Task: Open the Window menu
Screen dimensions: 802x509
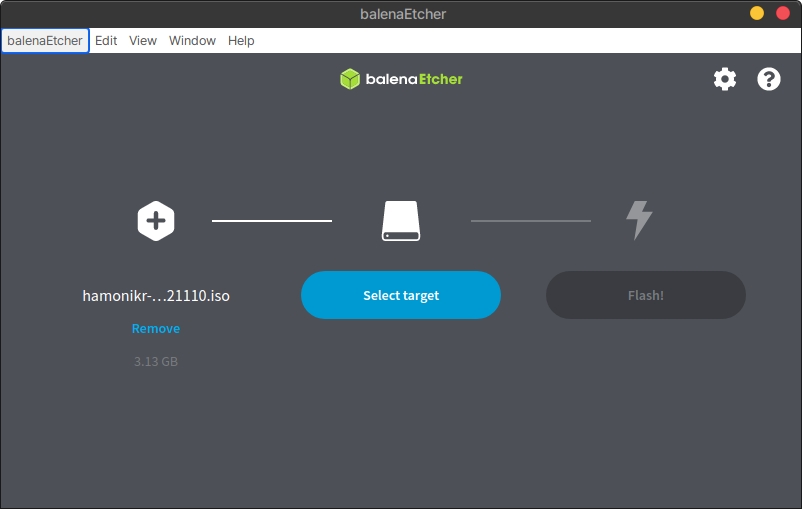Action: pyautogui.click(x=192, y=41)
